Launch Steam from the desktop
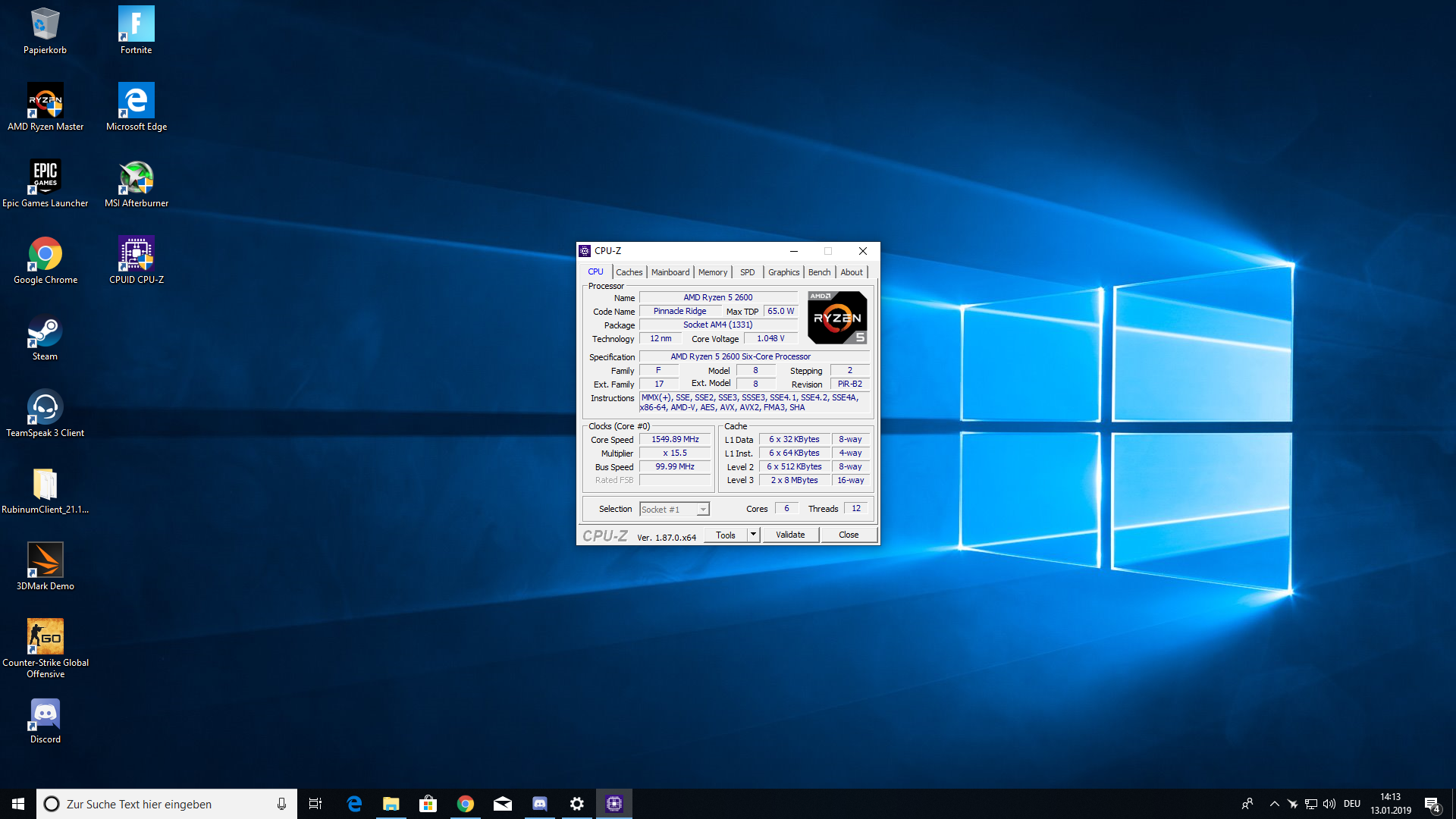This screenshot has width=1456, height=819. click(x=45, y=331)
